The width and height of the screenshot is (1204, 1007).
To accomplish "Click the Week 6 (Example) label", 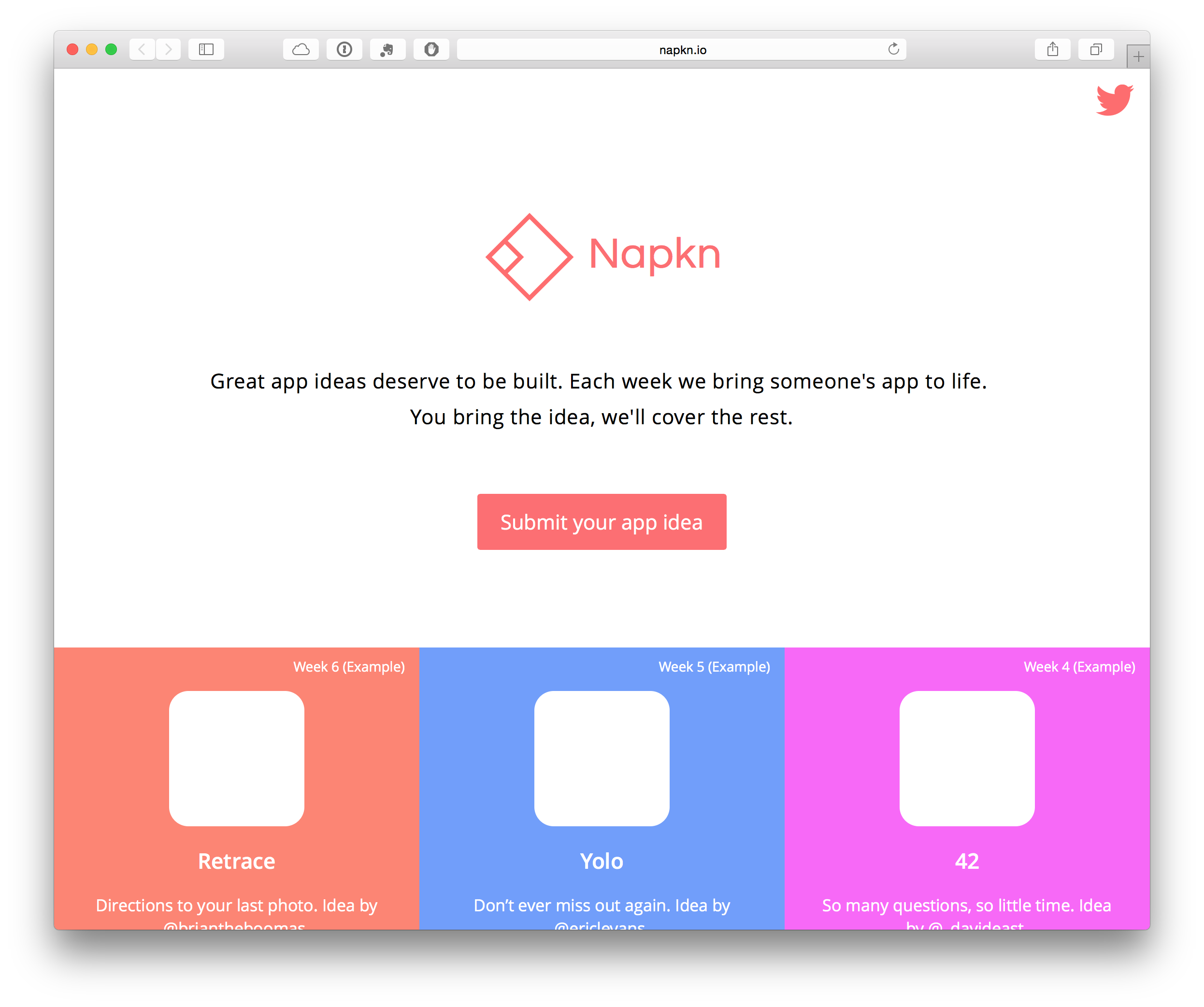I will 348,666.
